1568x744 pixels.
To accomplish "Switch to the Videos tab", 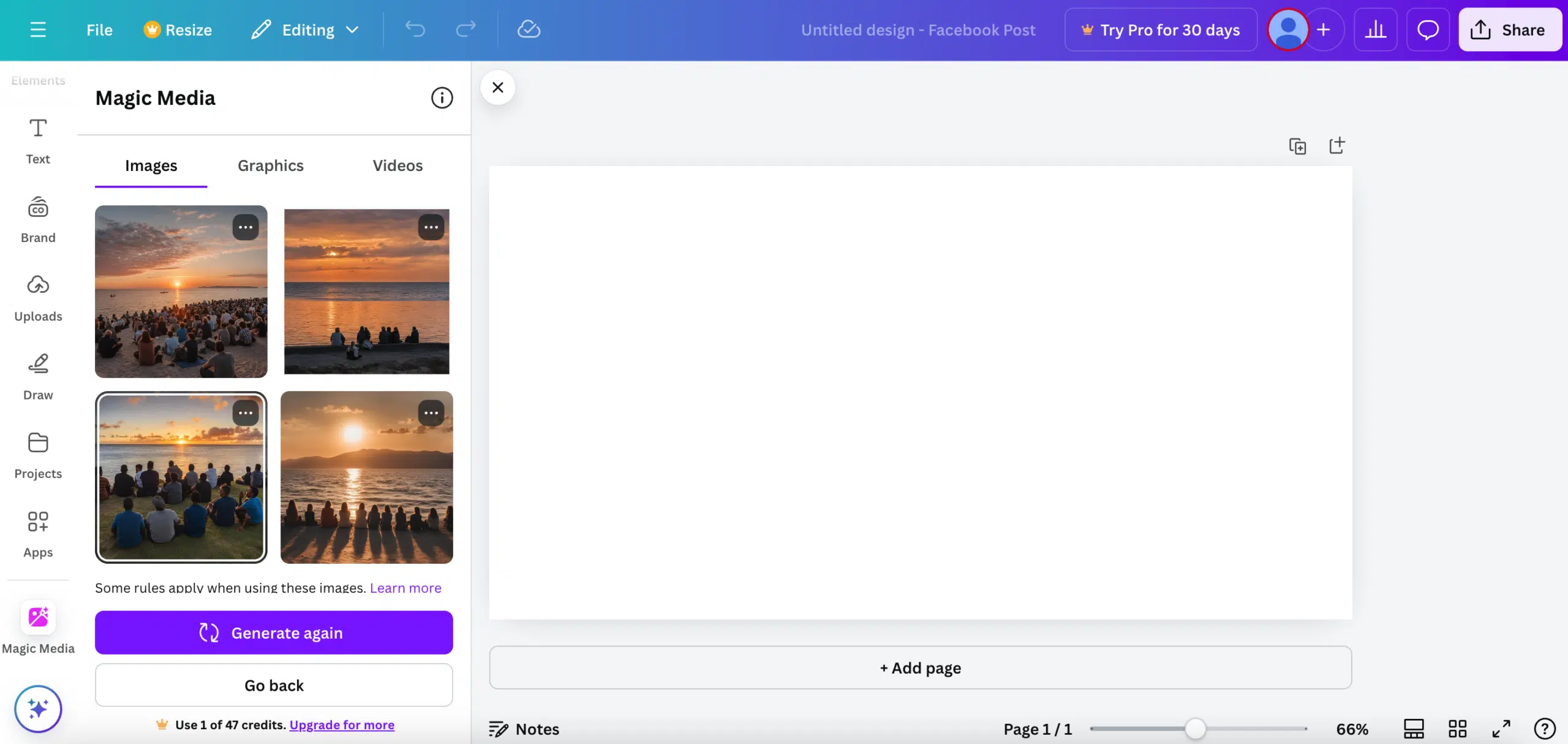I will 398,165.
